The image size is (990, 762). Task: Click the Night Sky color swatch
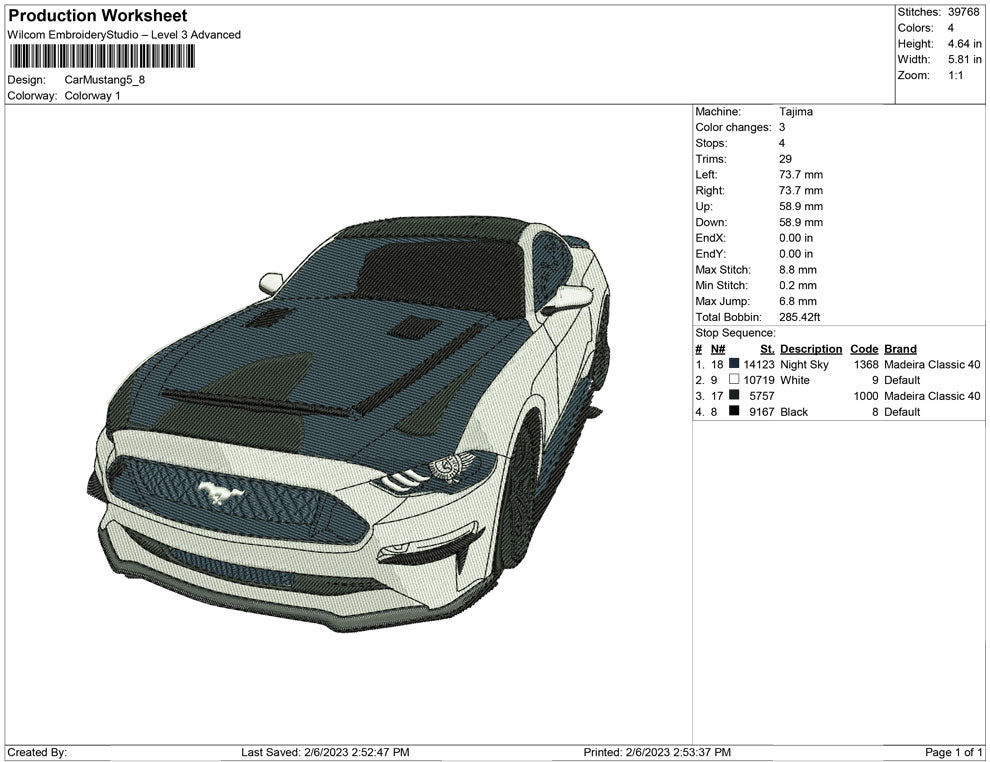(x=734, y=365)
